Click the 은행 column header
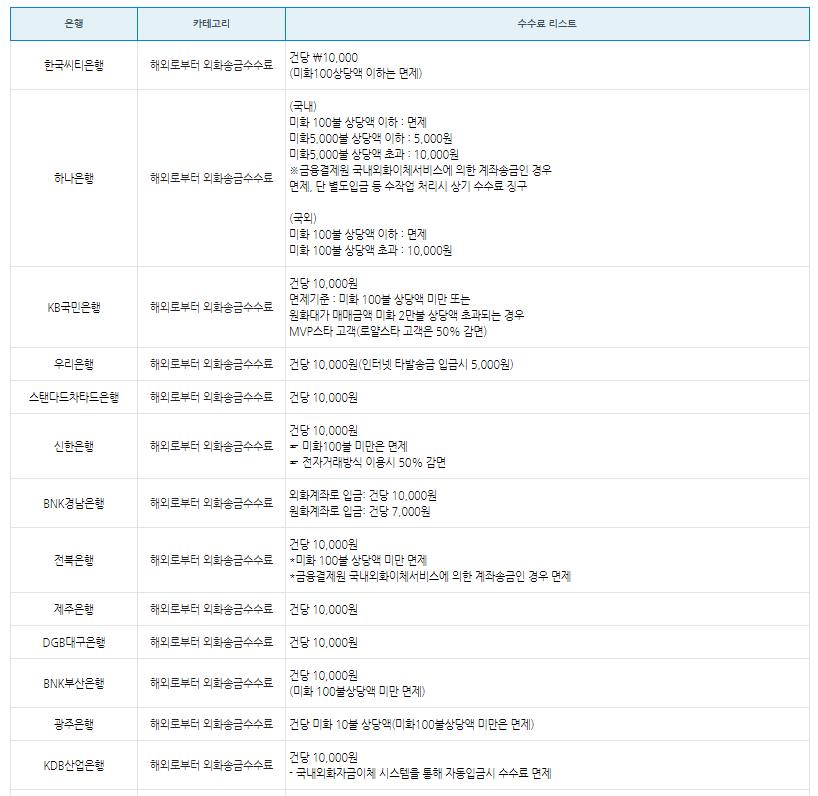The height and width of the screenshot is (796, 818). tap(74, 23)
